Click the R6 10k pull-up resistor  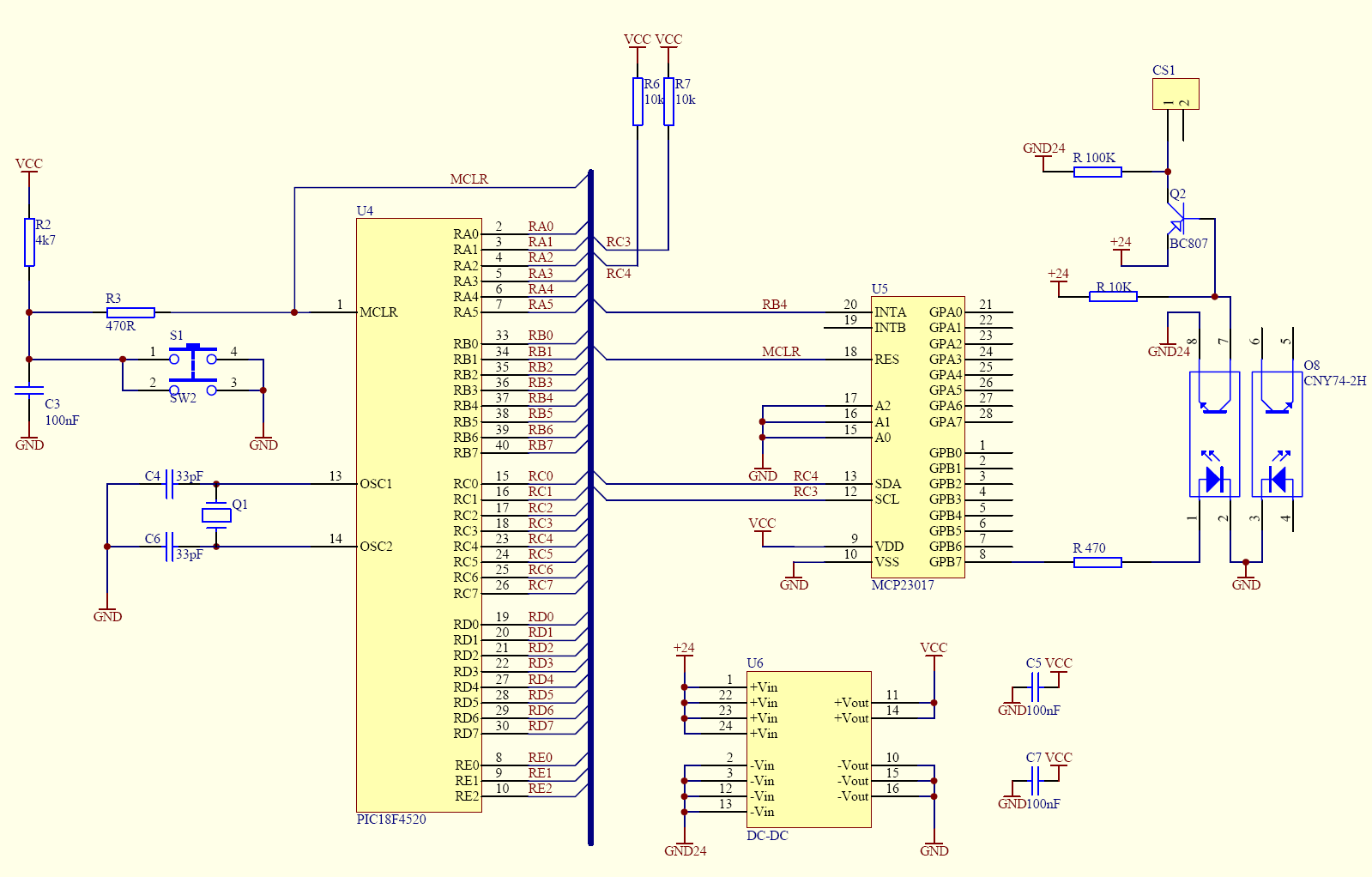tap(638, 101)
